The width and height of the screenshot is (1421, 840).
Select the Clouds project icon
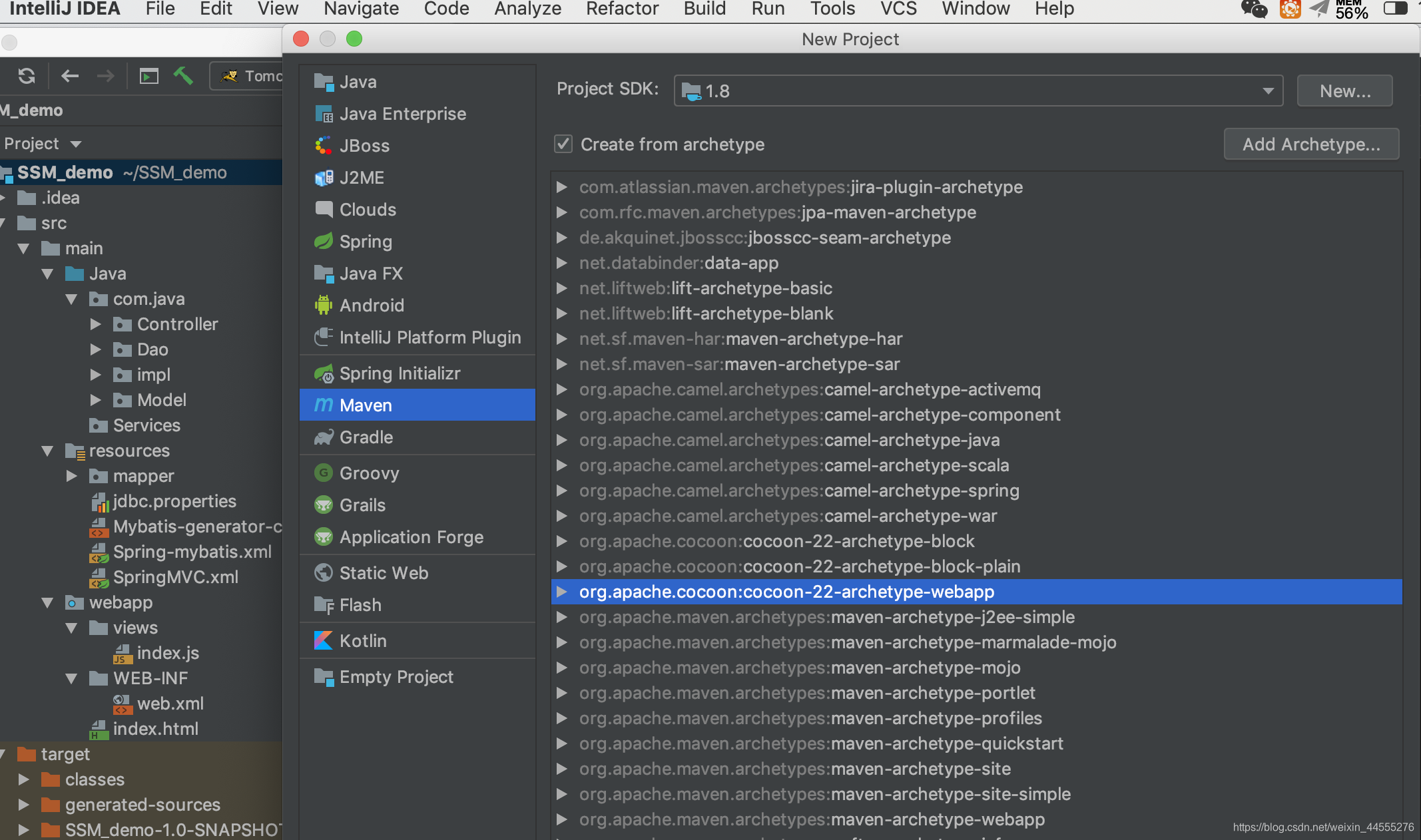(x=324, y=210)
